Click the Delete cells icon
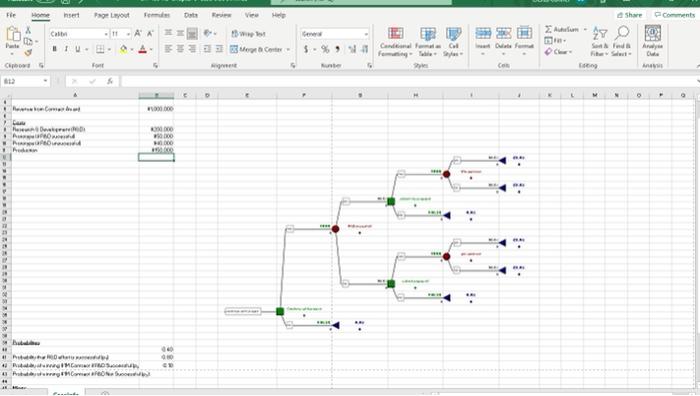Screen dimensions: 700x396 (503, 34)
